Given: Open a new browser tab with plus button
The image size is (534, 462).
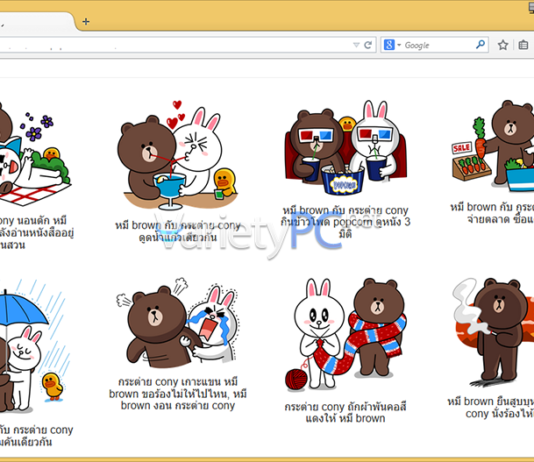Looking at the screenshot, I should (86, 22).
